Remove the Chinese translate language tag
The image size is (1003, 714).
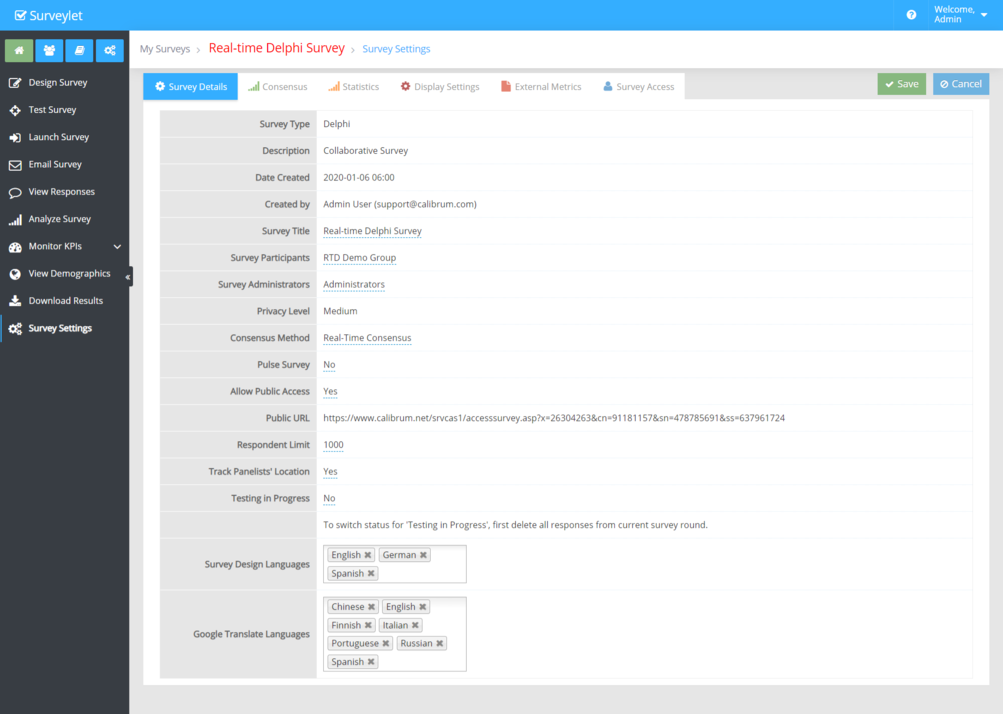click(371, 607)
